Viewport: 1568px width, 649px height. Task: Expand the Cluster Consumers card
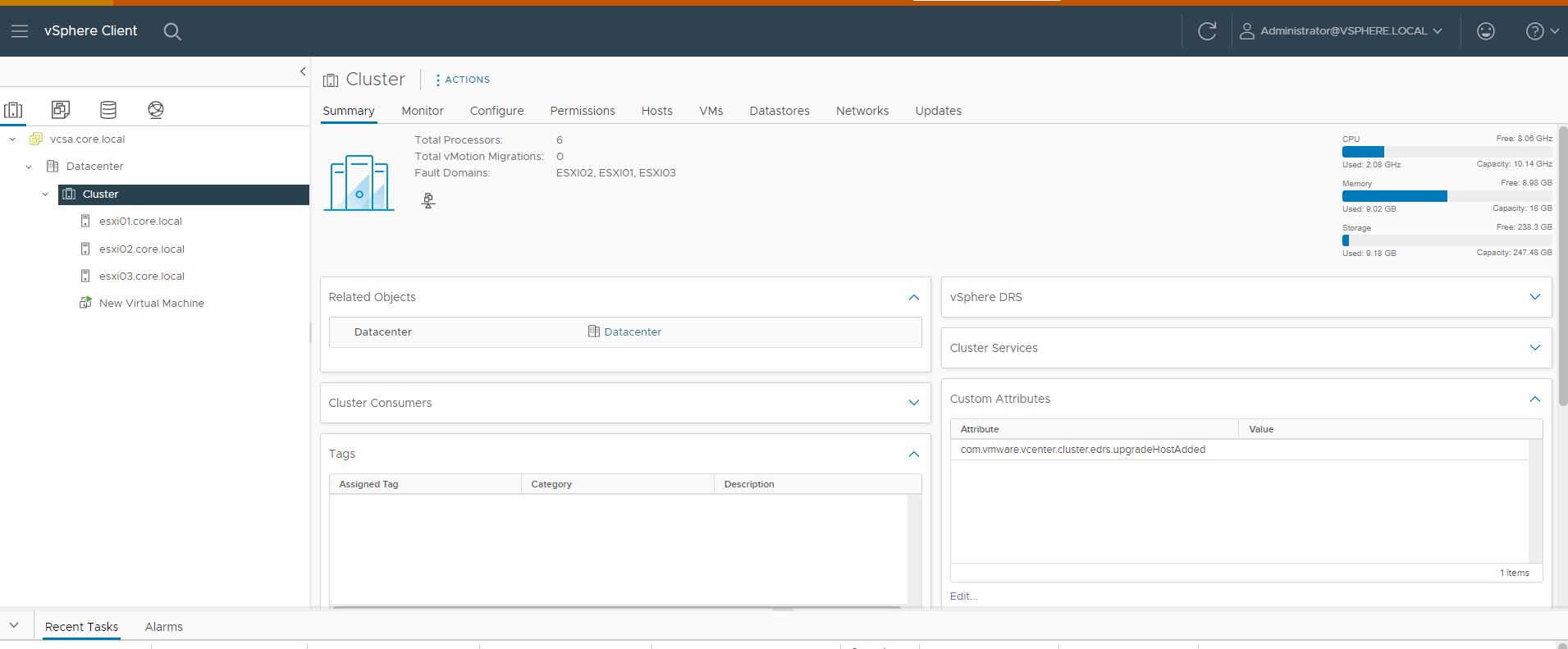click(914, 403)
